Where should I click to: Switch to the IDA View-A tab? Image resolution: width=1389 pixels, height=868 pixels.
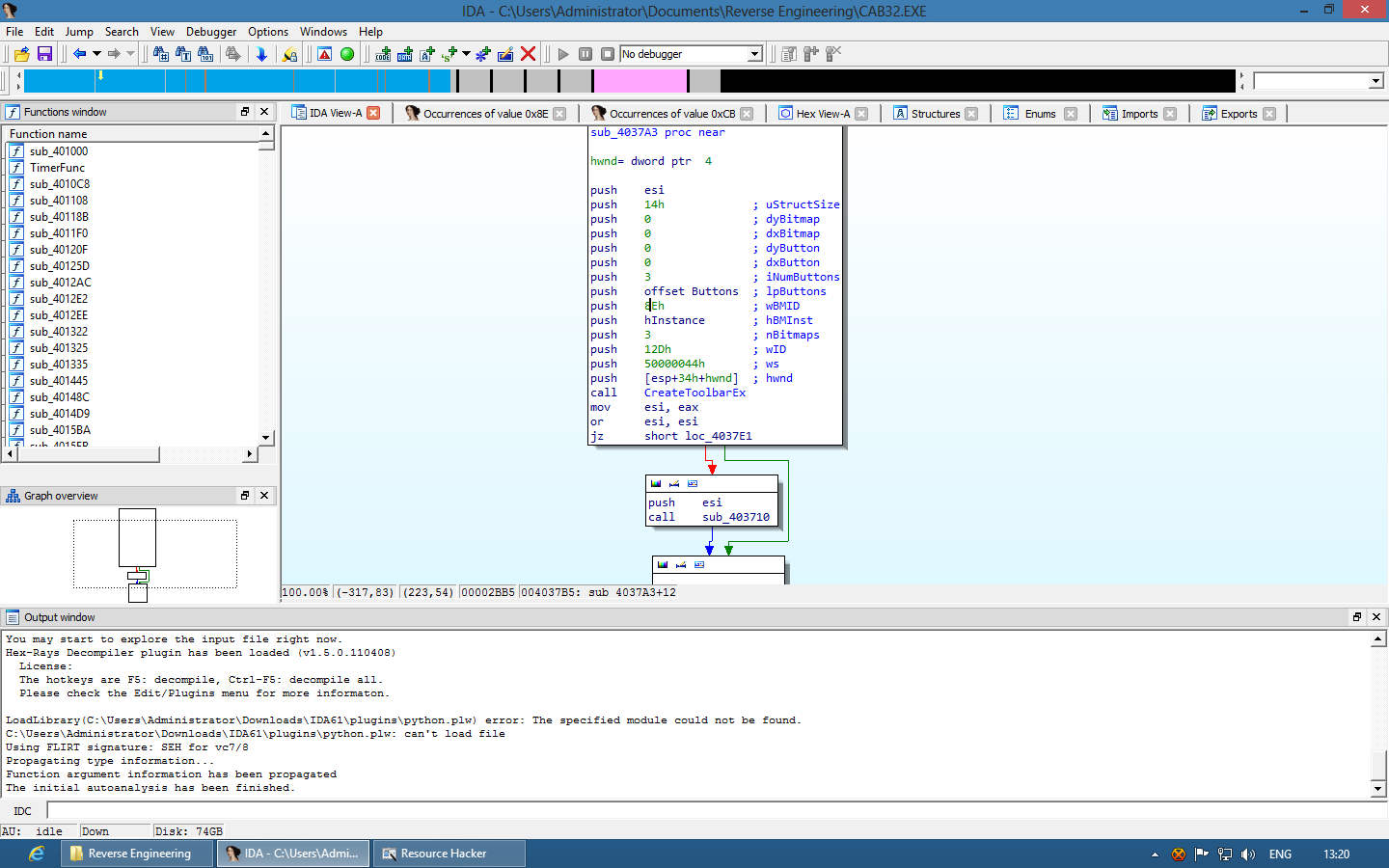pyautogui.click(x=336, y=113)
